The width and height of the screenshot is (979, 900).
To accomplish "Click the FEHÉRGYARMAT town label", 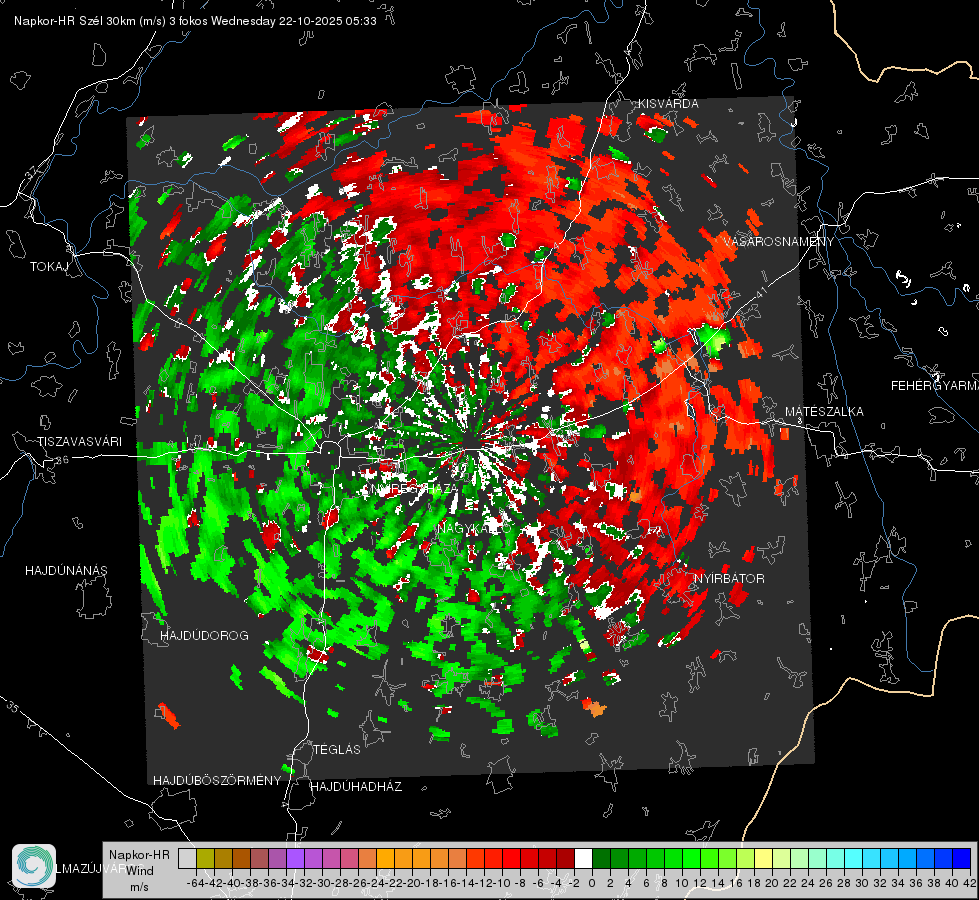I will pyautogui.click(x=934, y=386).
